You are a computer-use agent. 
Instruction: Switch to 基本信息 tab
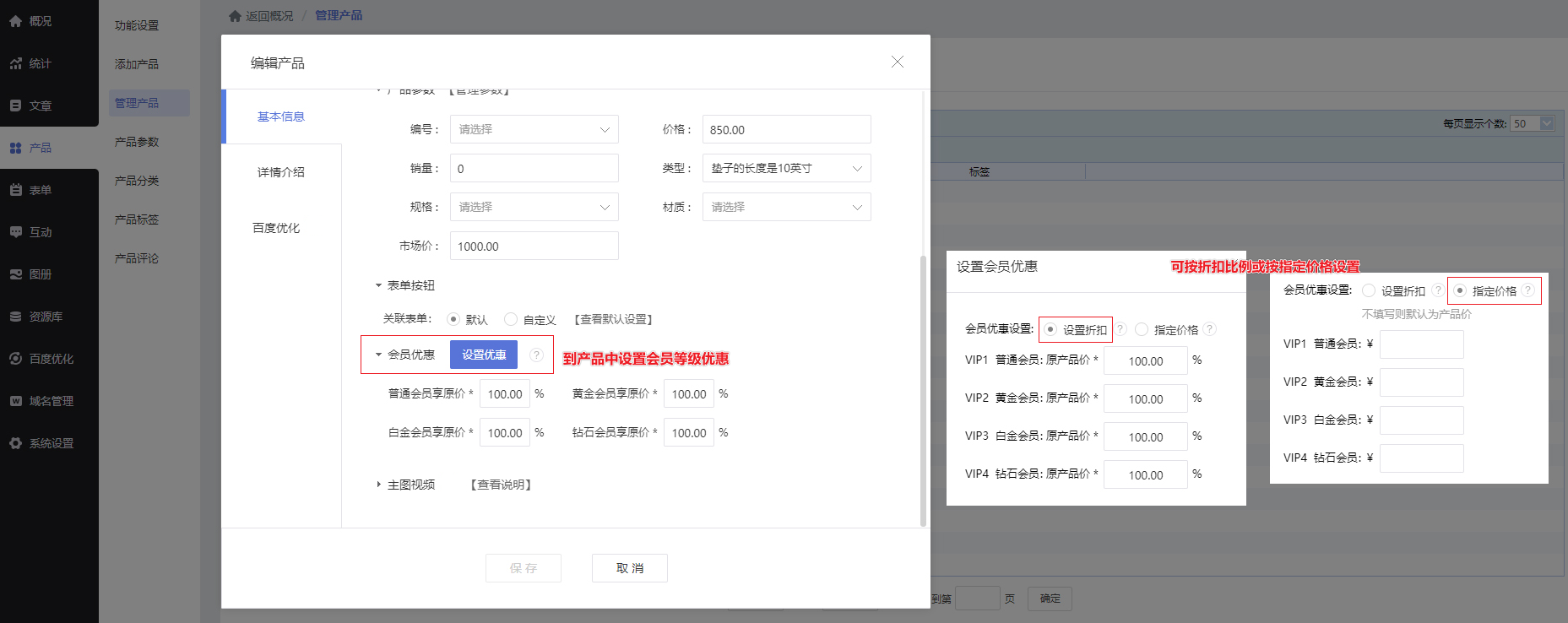pyautogui.click(x=281, y=116)
